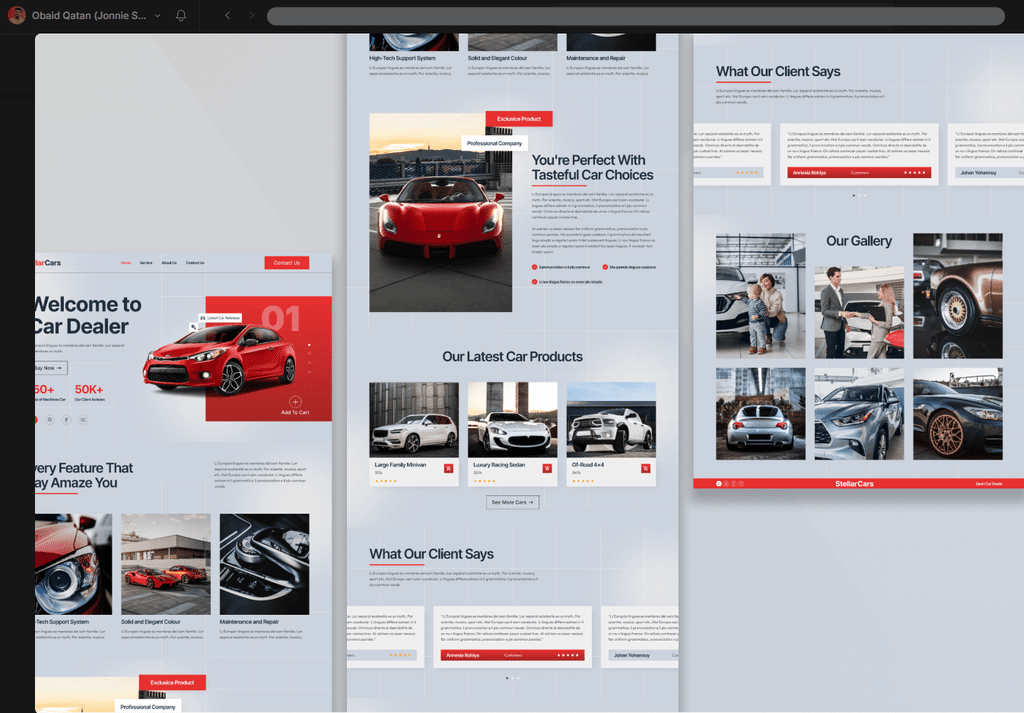Open the white Maserati product image
Image resolution: width=1024 pixels, height=713 pixels.
[513, 420]
